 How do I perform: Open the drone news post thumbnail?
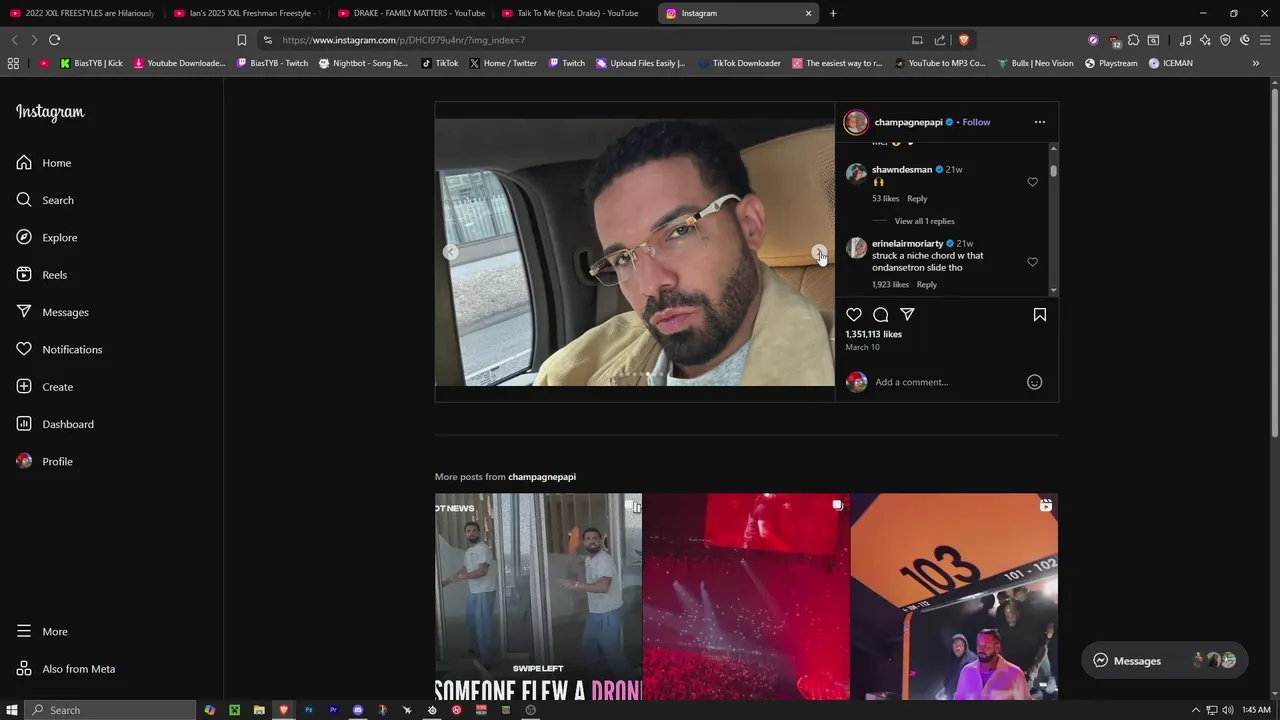click(538, 596)
